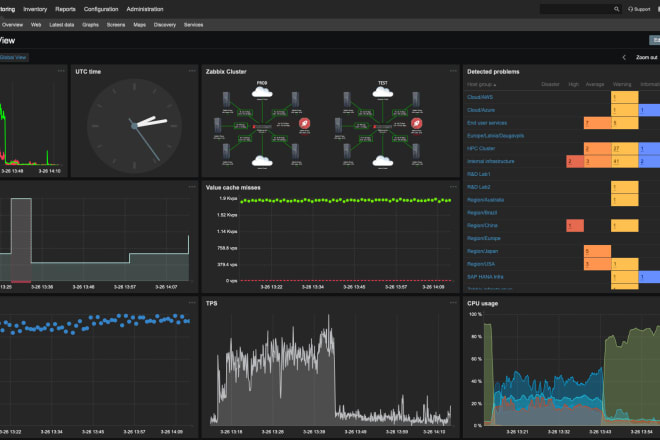Open the Region/China host group link

pos(482,225)
